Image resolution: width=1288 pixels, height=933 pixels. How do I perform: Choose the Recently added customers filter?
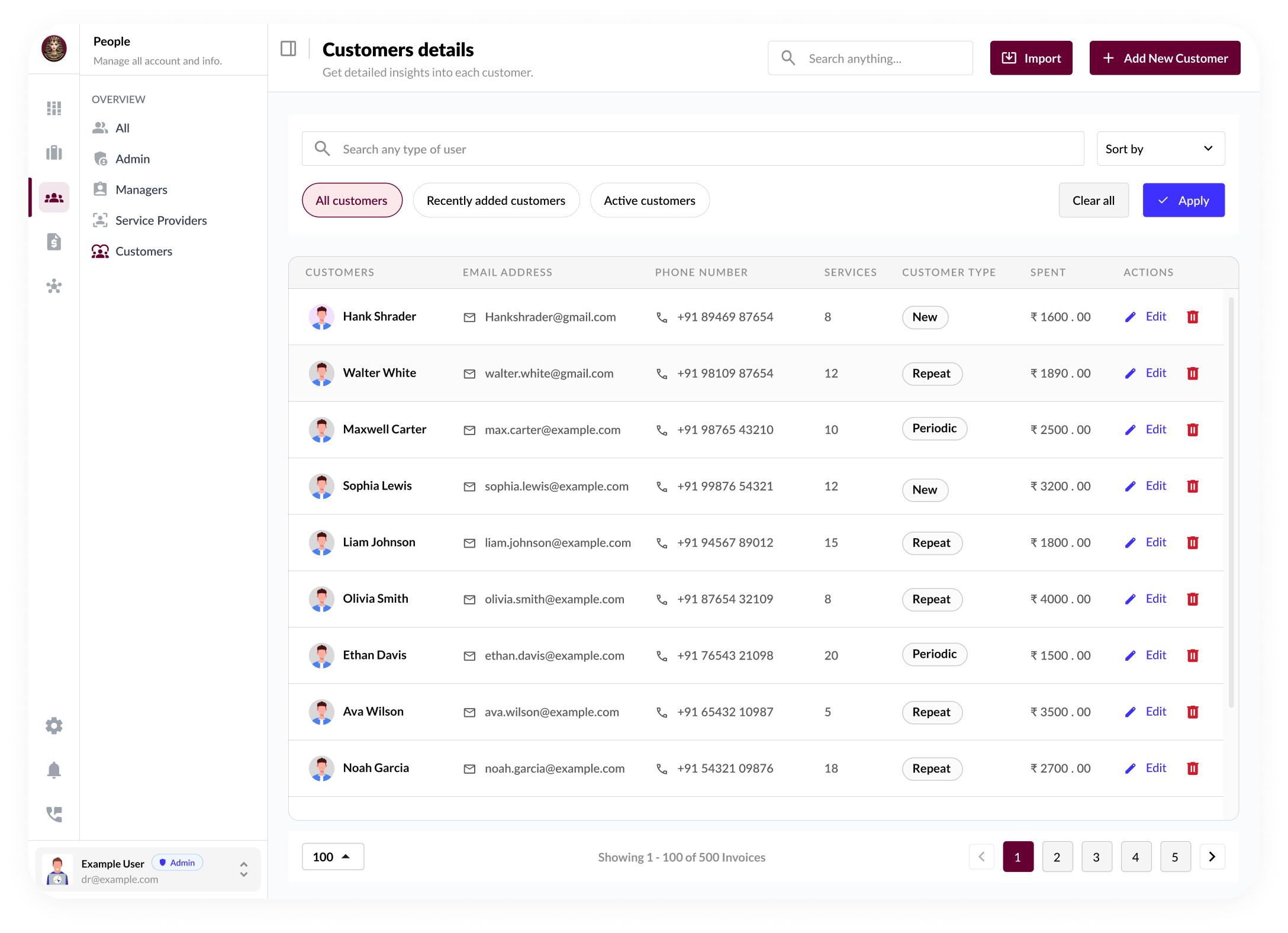pyautogui.click(x=496, y=200)
